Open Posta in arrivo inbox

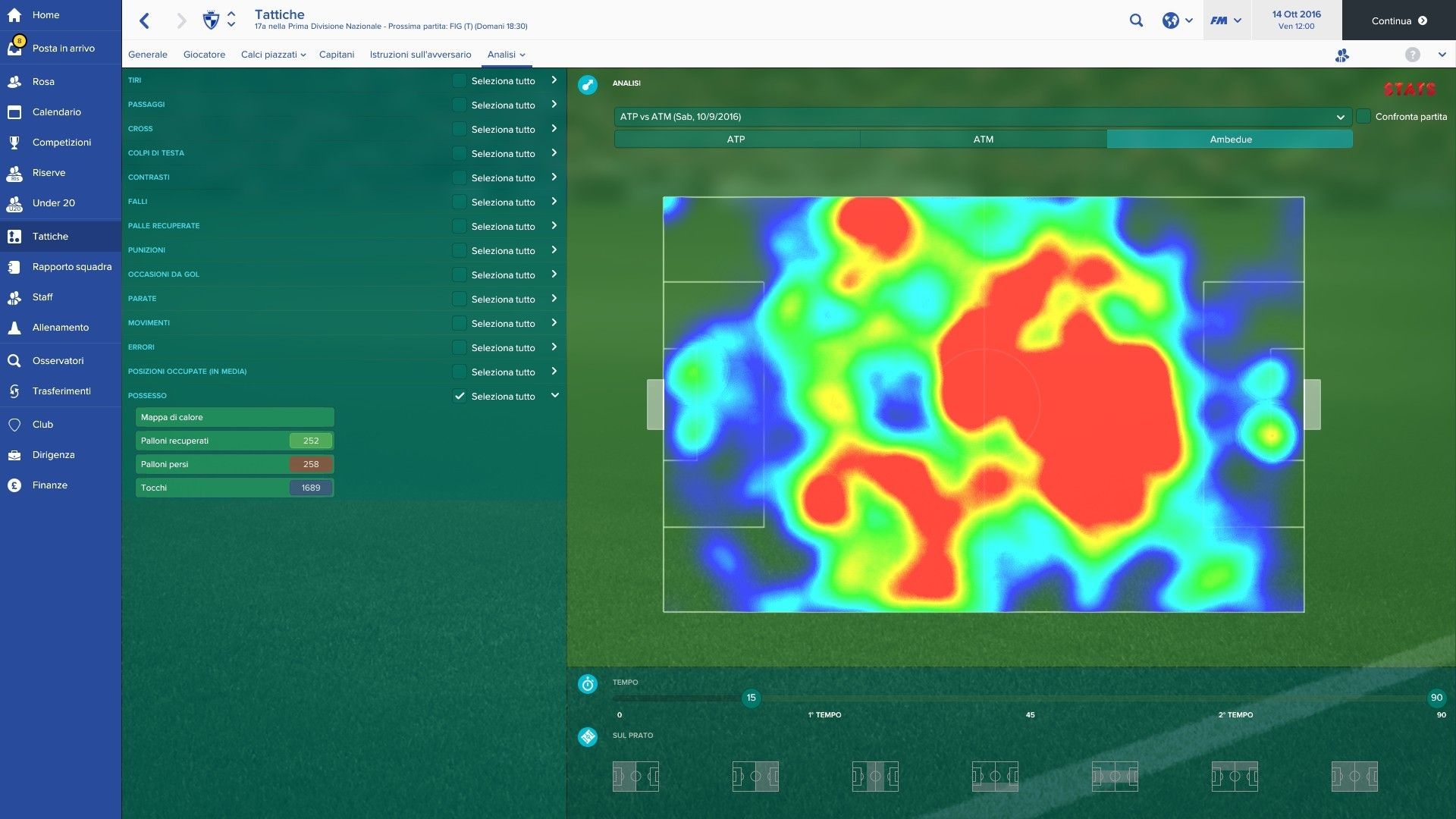(62, 48)
